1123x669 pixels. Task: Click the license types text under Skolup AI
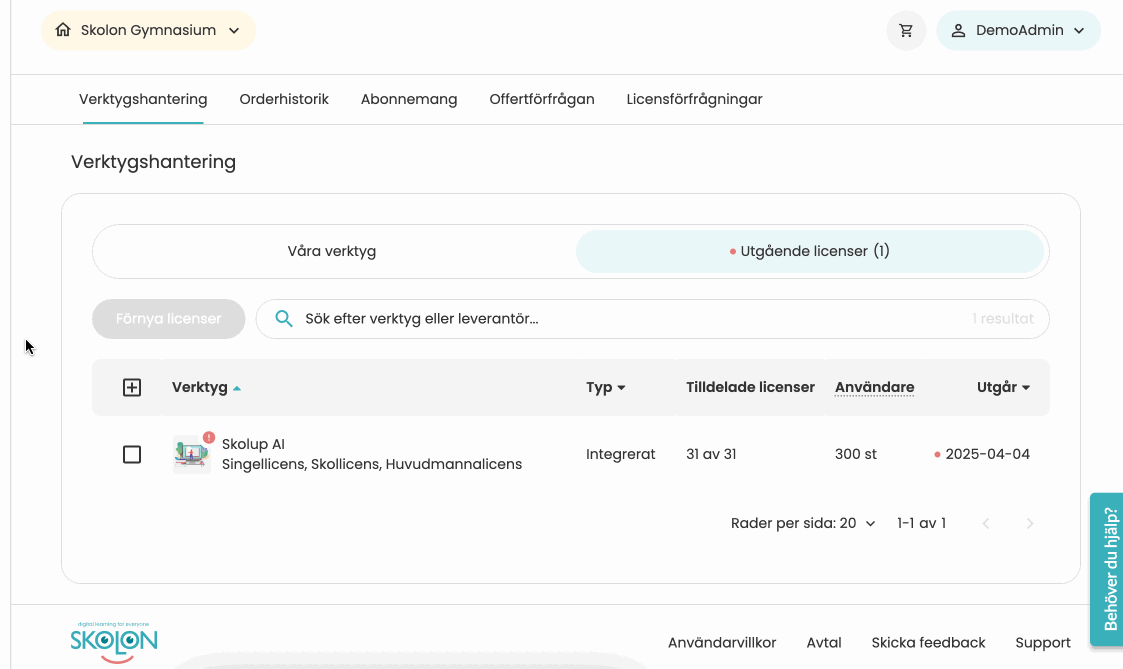click(x=372, y=464)
